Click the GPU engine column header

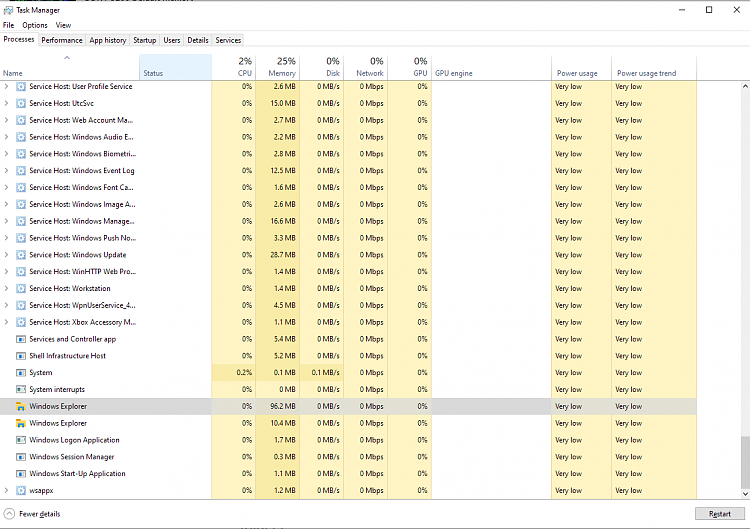pos(492,67)
